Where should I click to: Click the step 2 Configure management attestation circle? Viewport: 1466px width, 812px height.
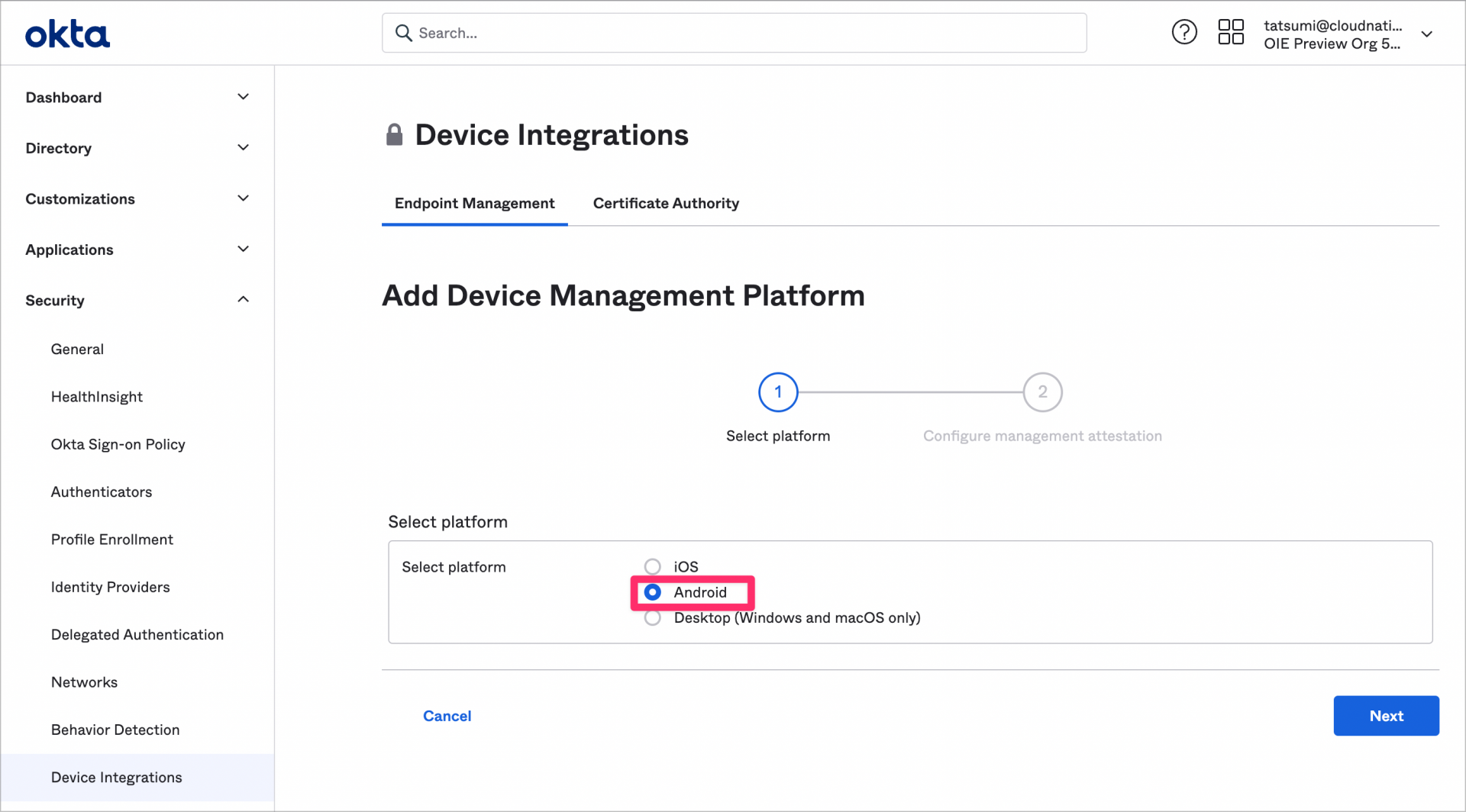[1043, 391]
